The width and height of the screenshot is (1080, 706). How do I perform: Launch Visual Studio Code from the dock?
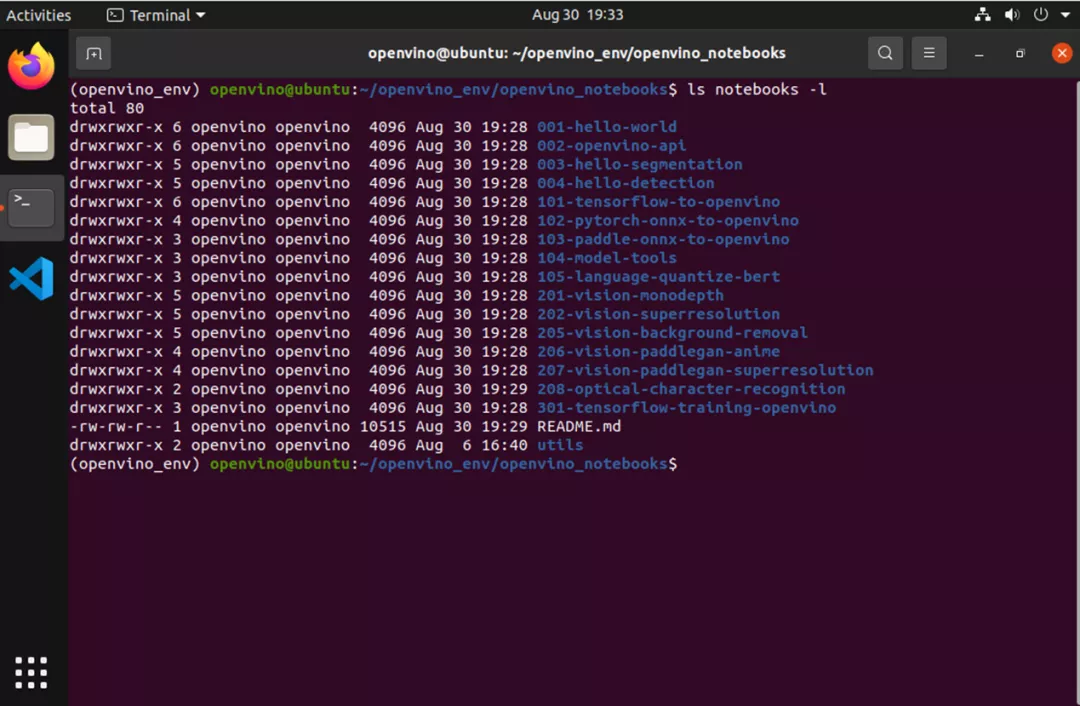coord(31,280)
